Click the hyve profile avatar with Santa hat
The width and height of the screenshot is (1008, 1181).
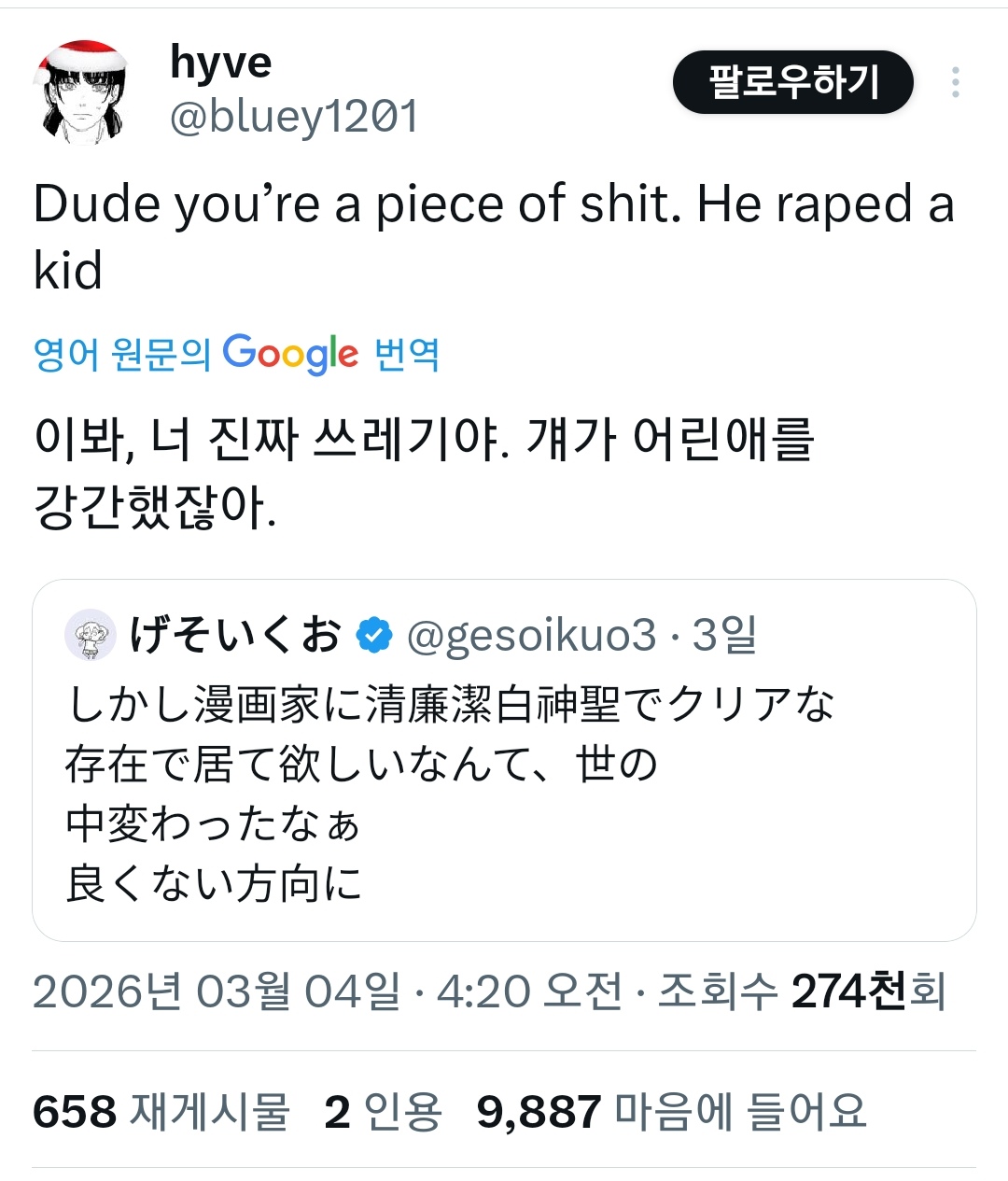81,92
